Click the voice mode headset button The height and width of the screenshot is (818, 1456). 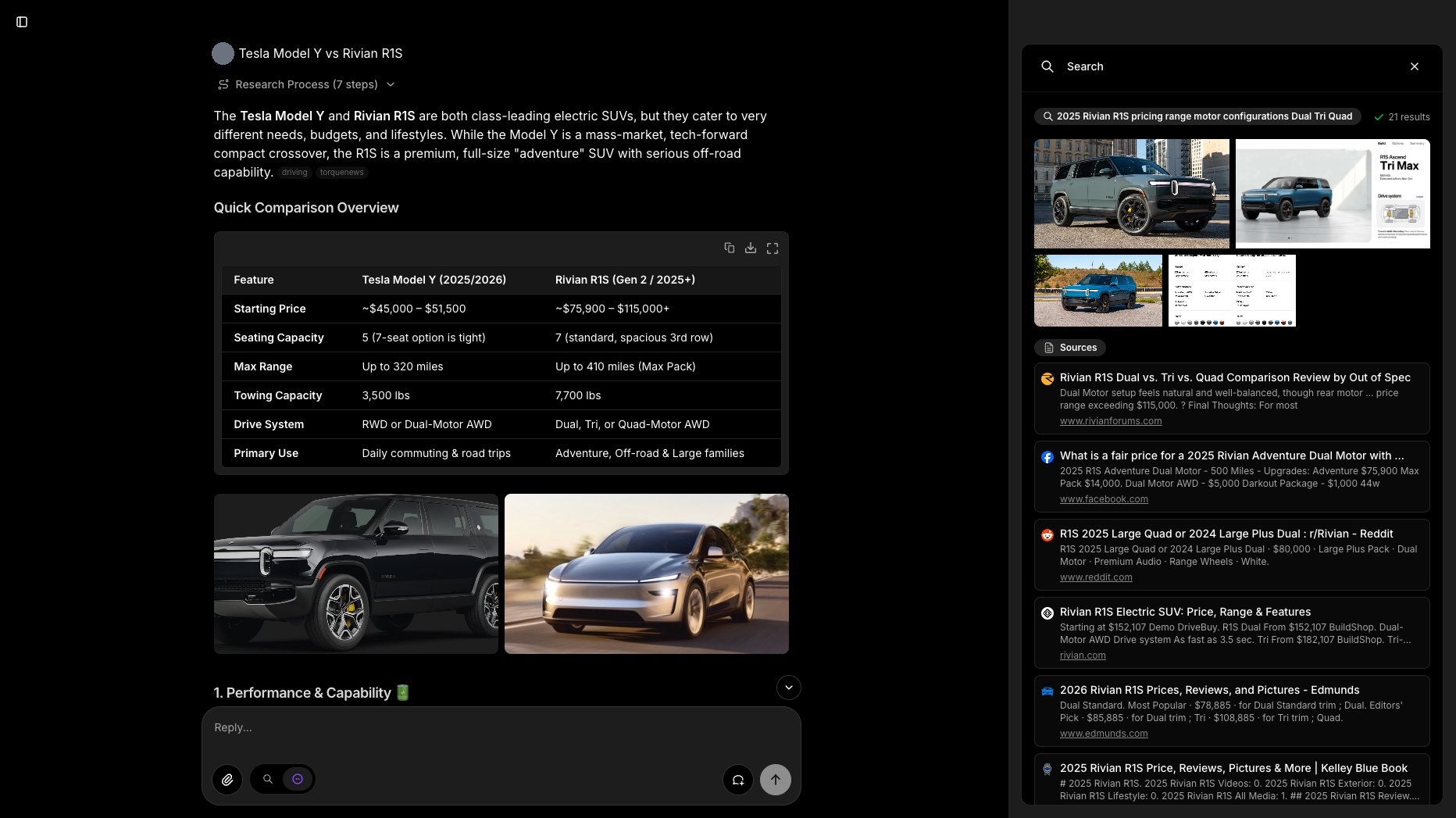(738, 779)
